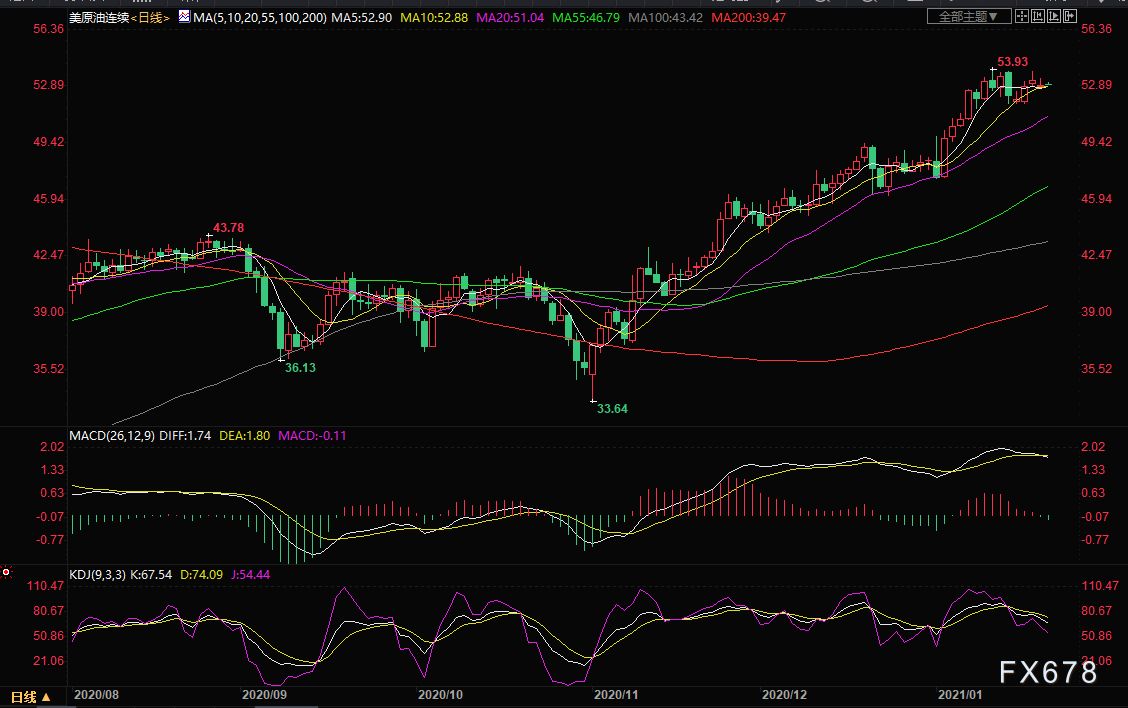Click the 53.93 high price label
Viewport: 1128px width, 708px height.
coord(1012,62)
